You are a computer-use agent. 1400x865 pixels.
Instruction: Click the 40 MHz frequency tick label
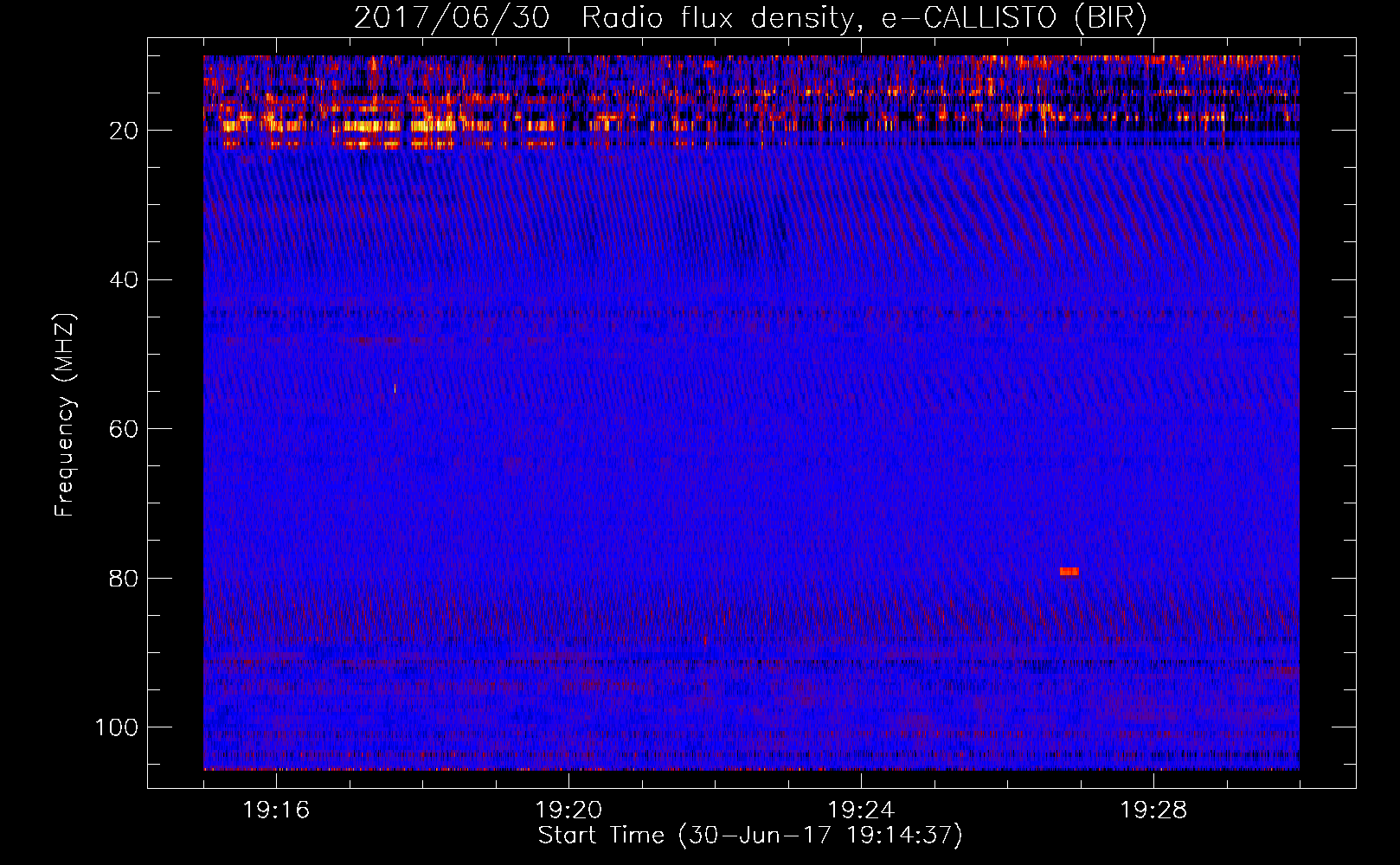point(125,280)
